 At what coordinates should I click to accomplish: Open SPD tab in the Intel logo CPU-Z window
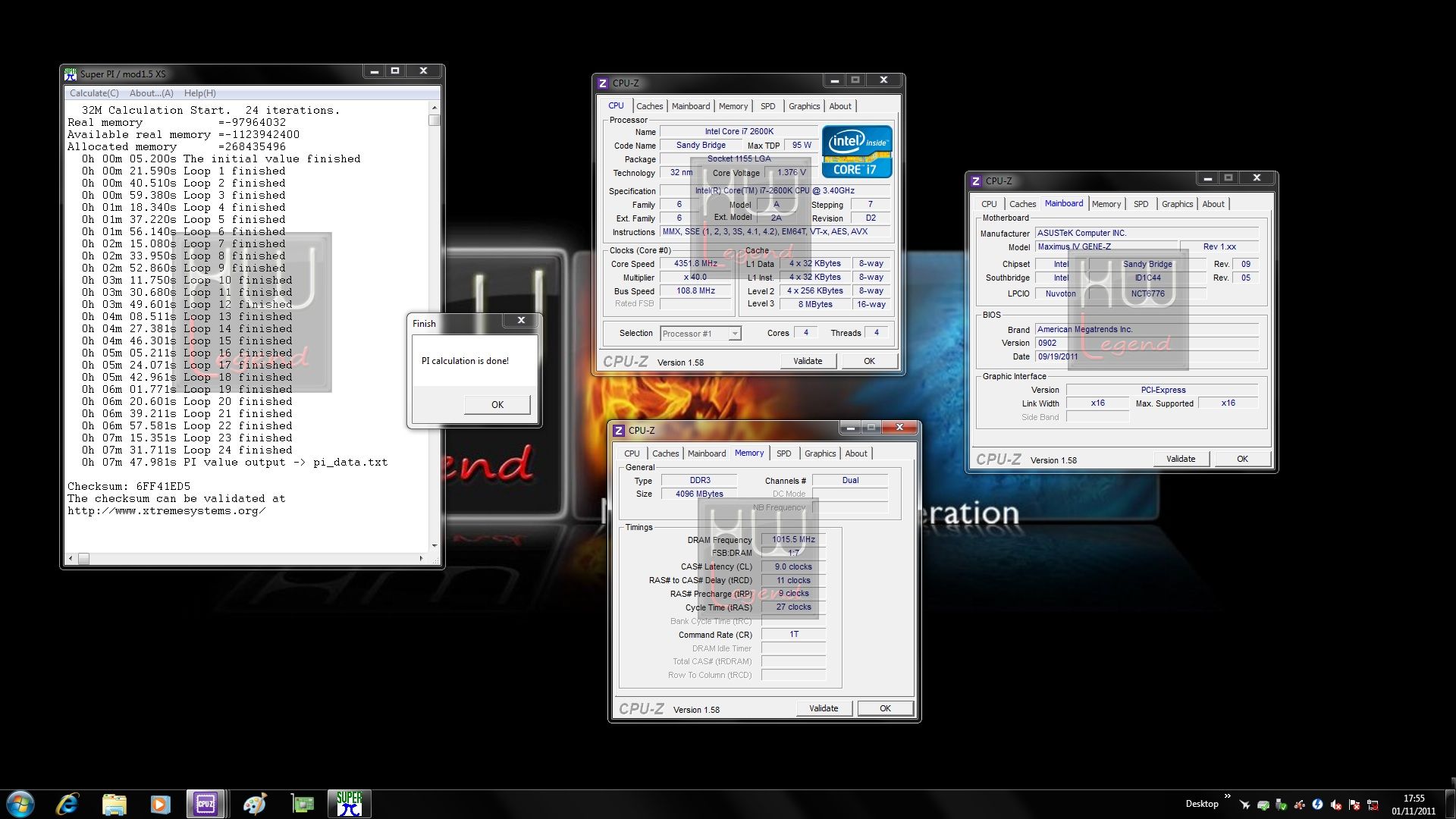point(768,106)
